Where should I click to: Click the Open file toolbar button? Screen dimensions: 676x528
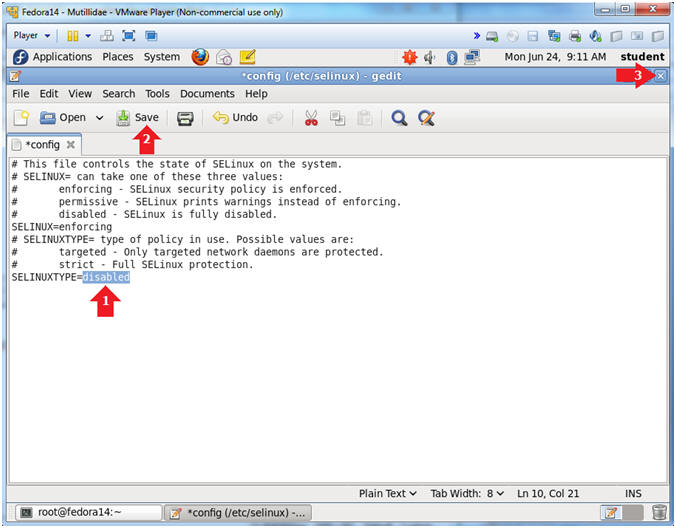pos(63,117)
